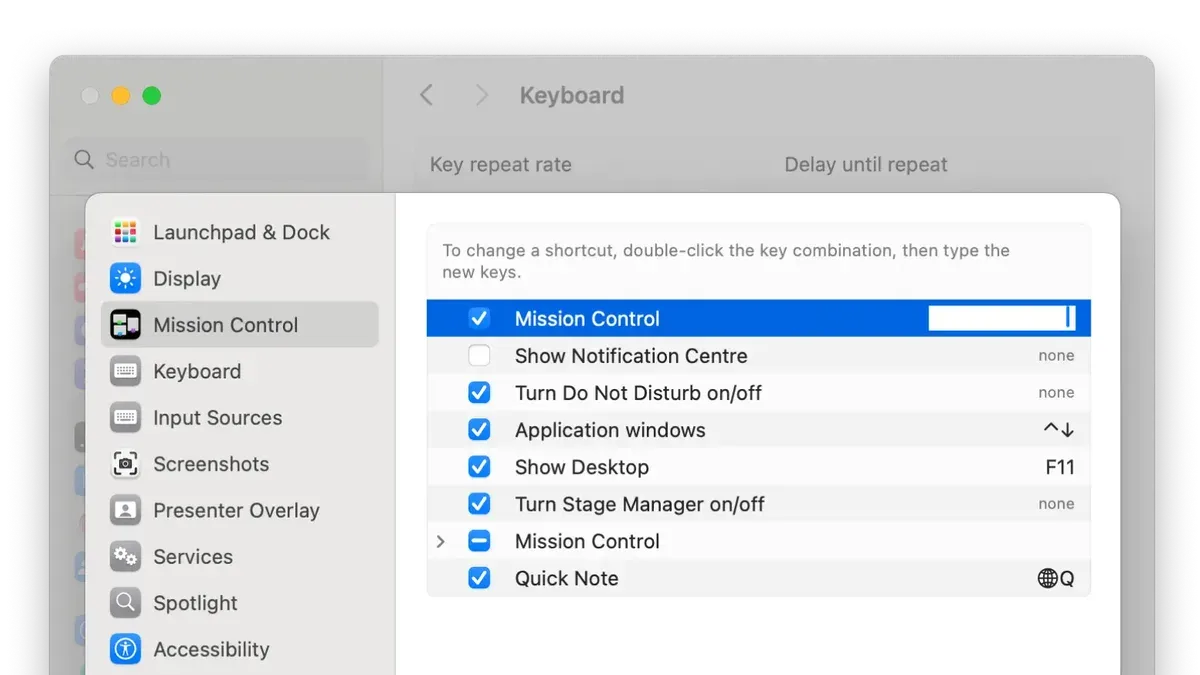Viewport: 1200px width, 675px height.
Task: Select the Application windows row label
Action: (x=610, y=430)
